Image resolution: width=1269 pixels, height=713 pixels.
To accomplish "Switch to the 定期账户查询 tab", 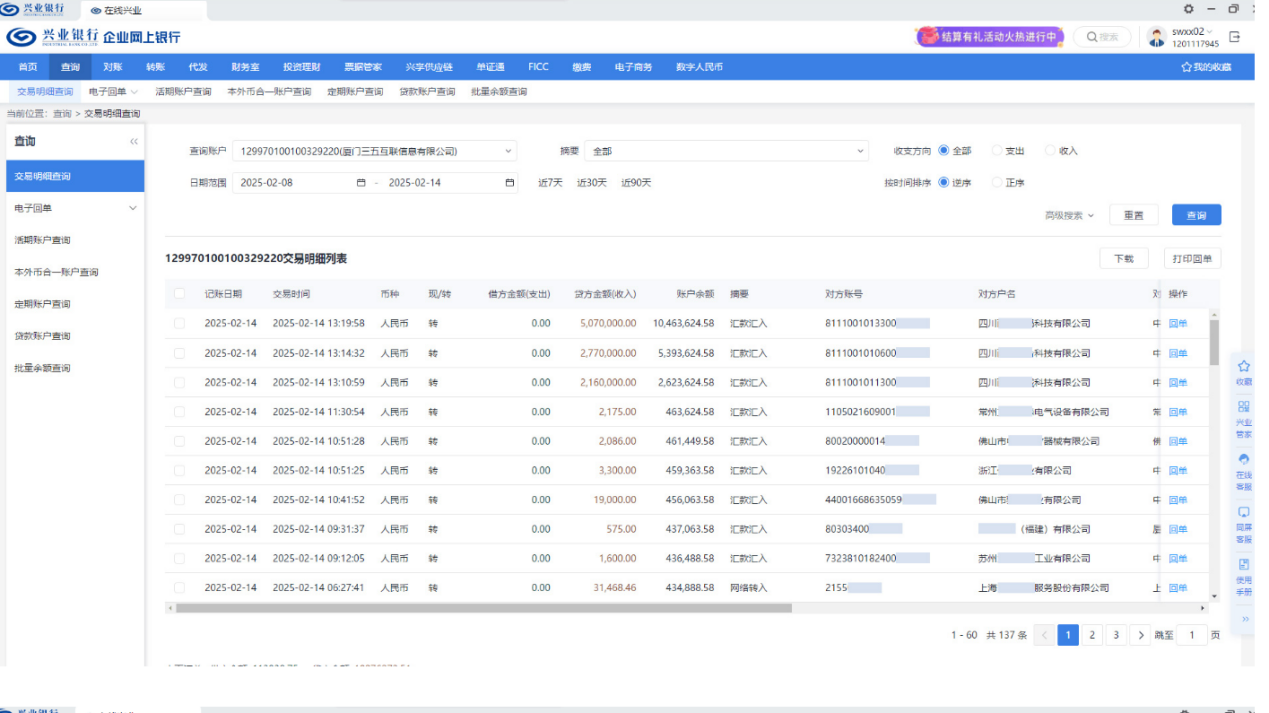I will click(x=355, y=92).
